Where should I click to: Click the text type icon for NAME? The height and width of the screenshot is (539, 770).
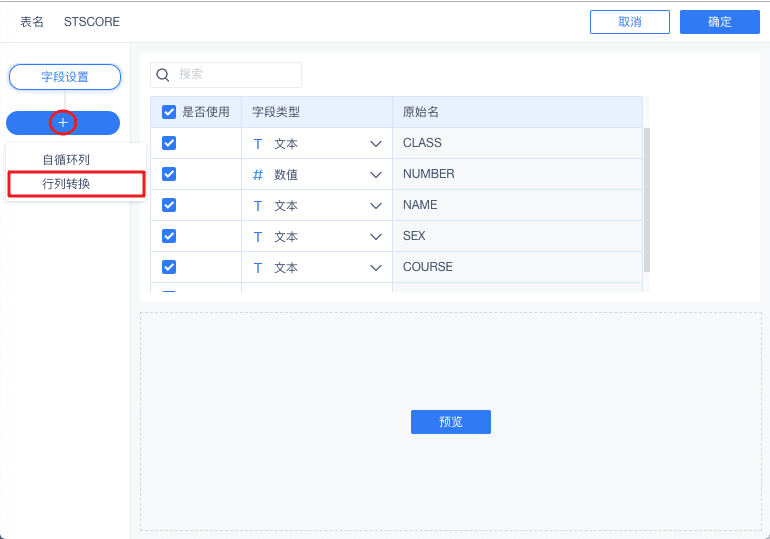[x=258, y=206]
